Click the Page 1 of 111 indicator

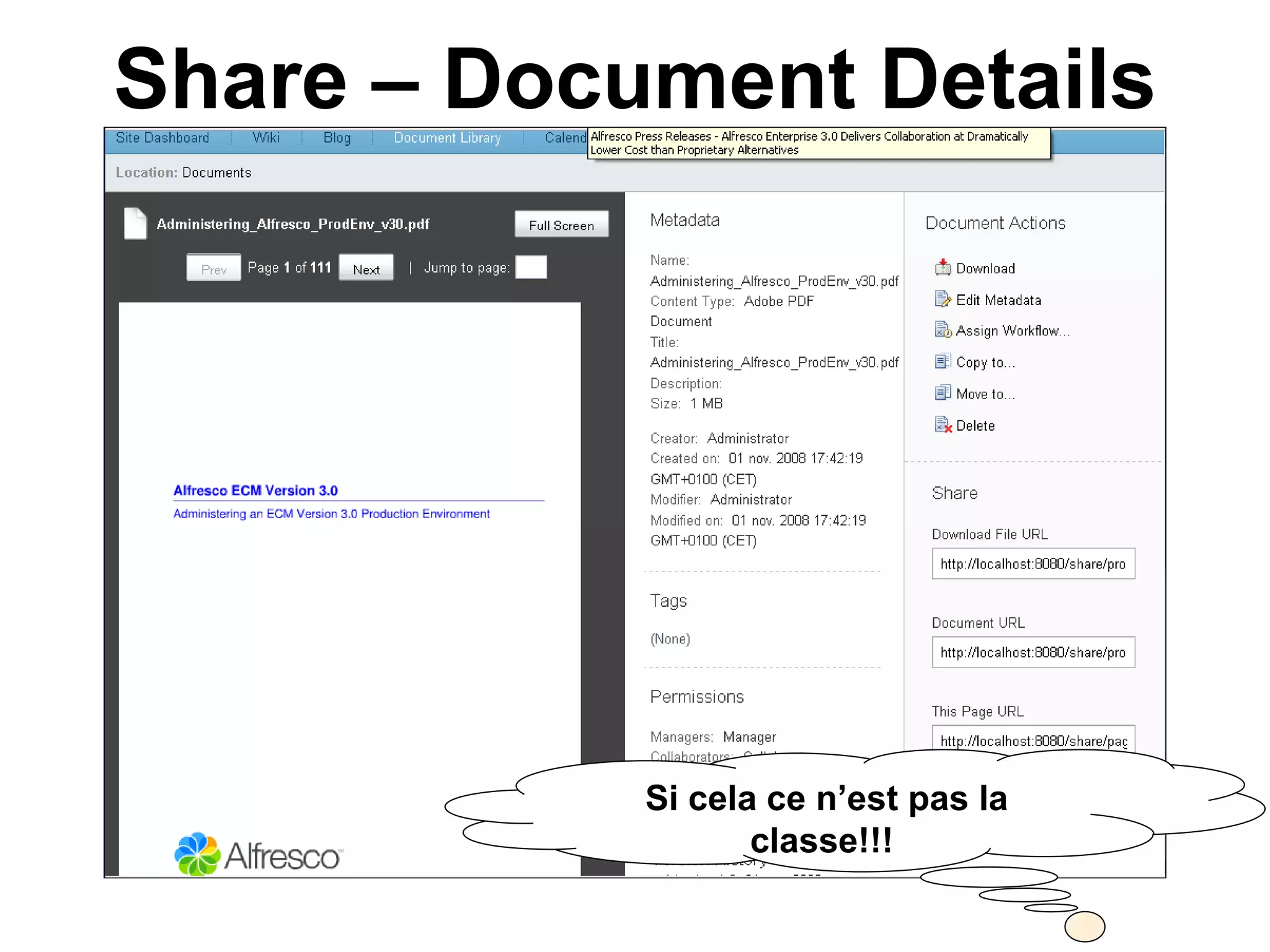point(289,268)
